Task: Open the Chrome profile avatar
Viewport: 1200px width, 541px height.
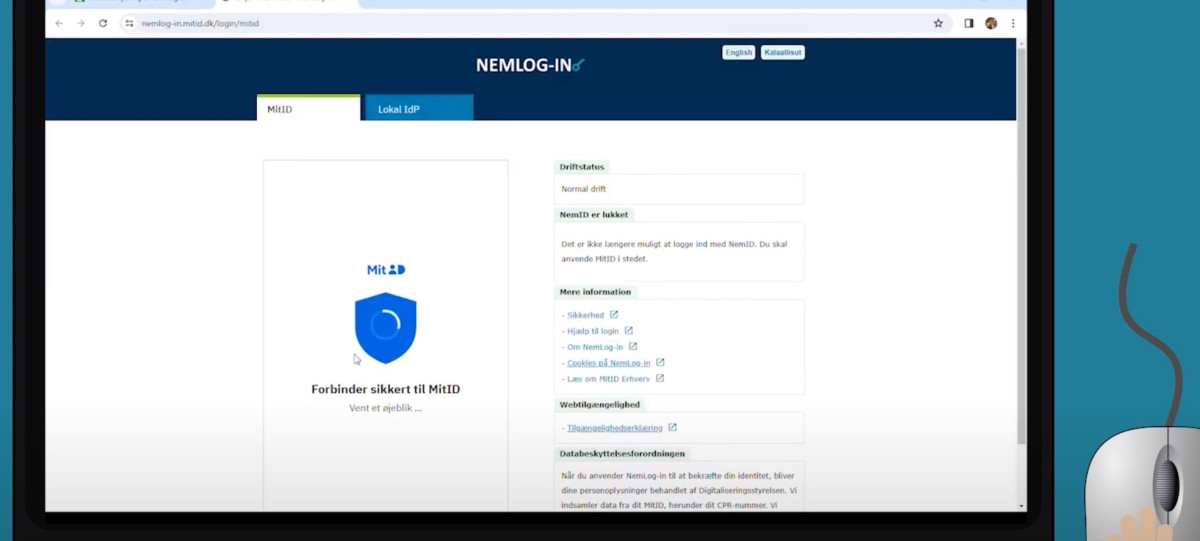Action: pos(991,23)
